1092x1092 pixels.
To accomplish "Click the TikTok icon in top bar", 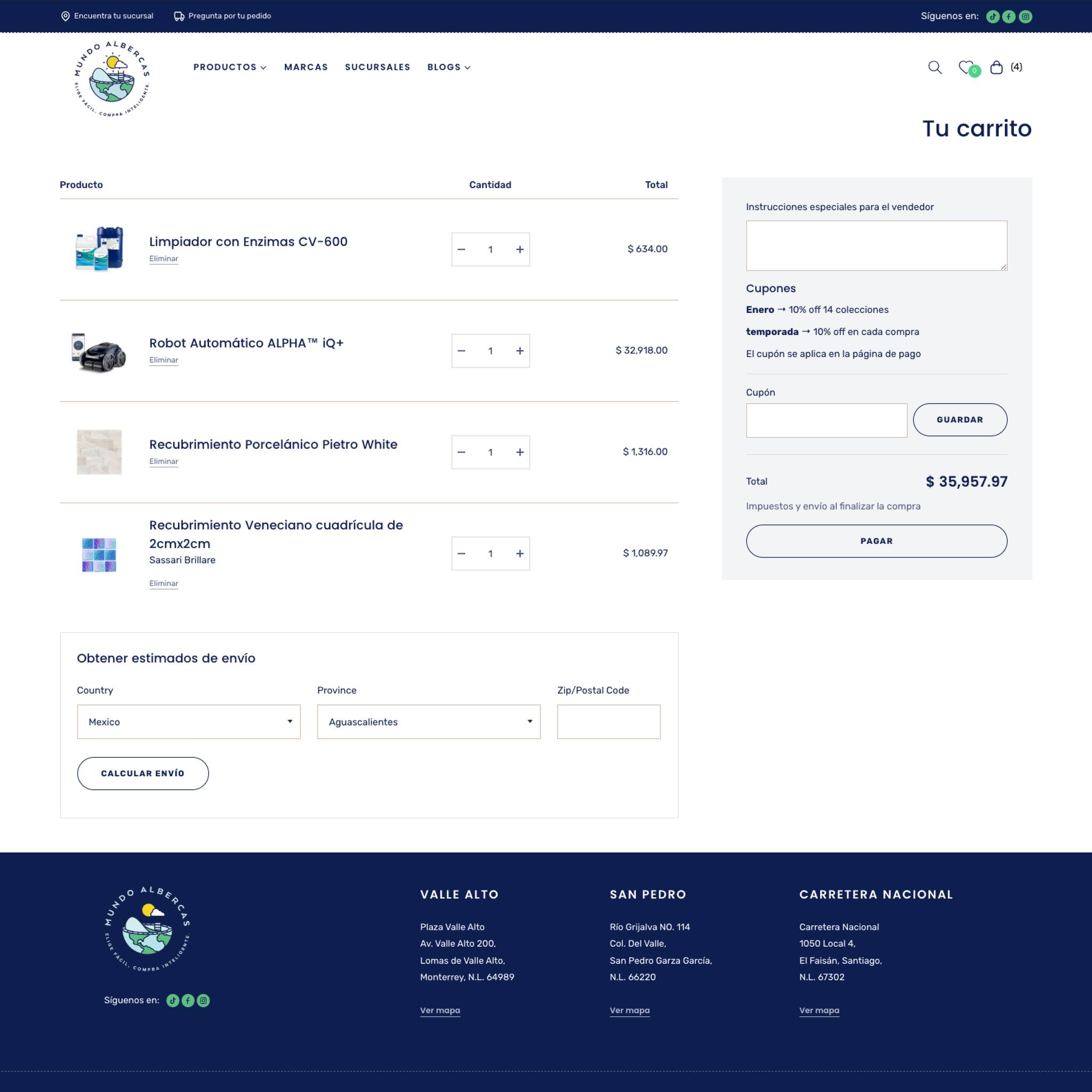I will click(x=992, y=17).
